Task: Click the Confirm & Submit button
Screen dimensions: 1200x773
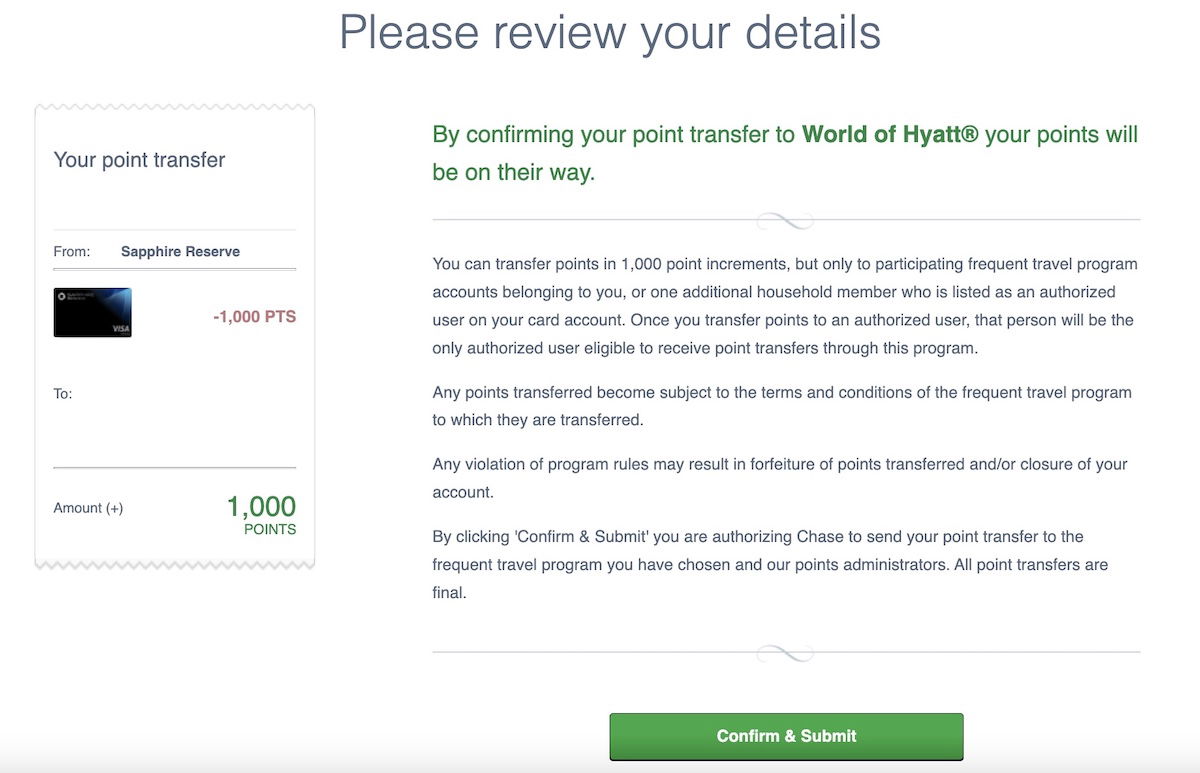Action: coord(786,736)
